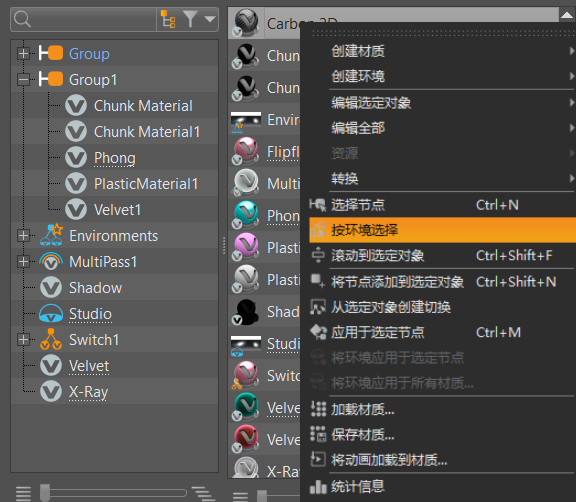The image size is (576, 502).
Task: Click the Group1 orange group icon
Action: 51,79
